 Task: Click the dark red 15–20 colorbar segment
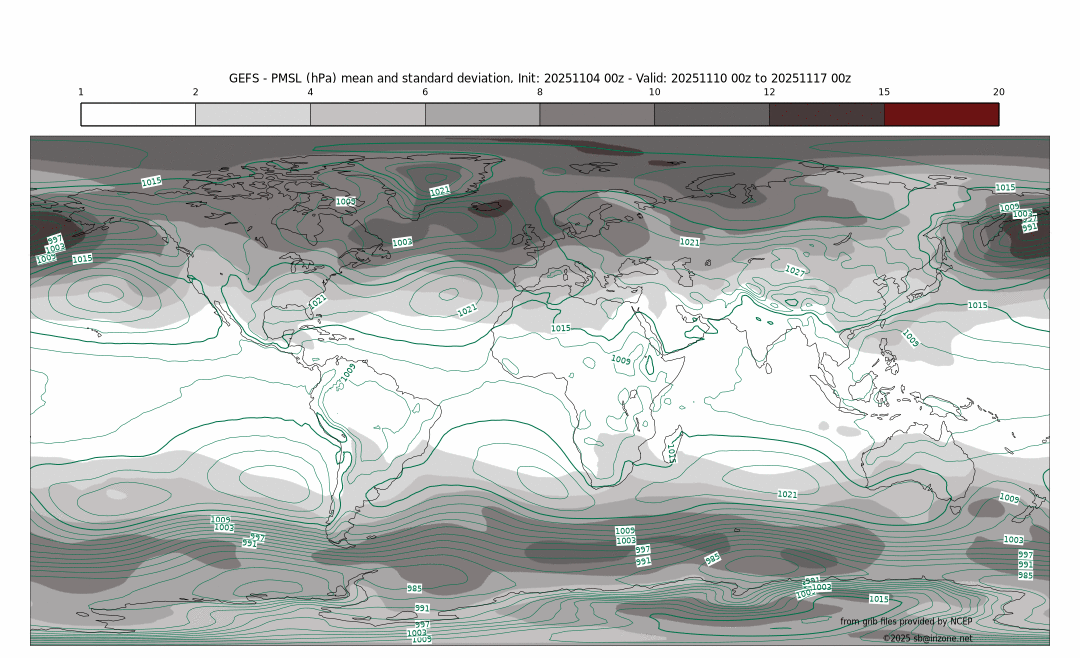coord(941,114)
